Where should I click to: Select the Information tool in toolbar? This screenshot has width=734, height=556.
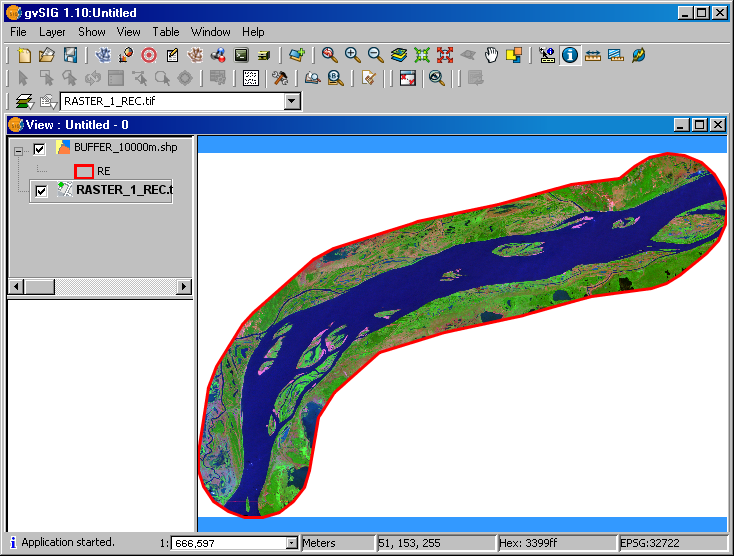[570, 55]
